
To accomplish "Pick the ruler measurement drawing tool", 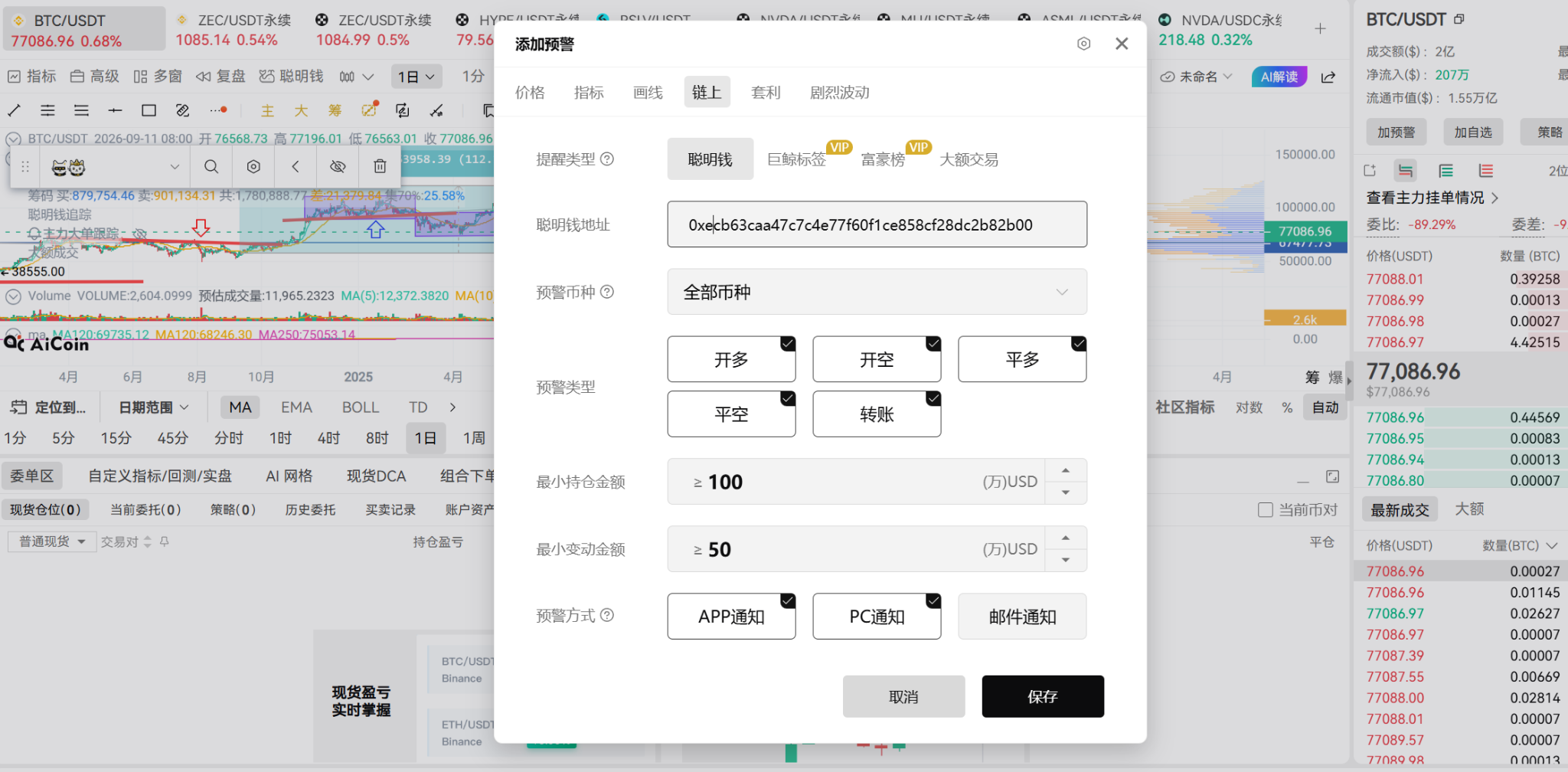I will click(182, 110).
